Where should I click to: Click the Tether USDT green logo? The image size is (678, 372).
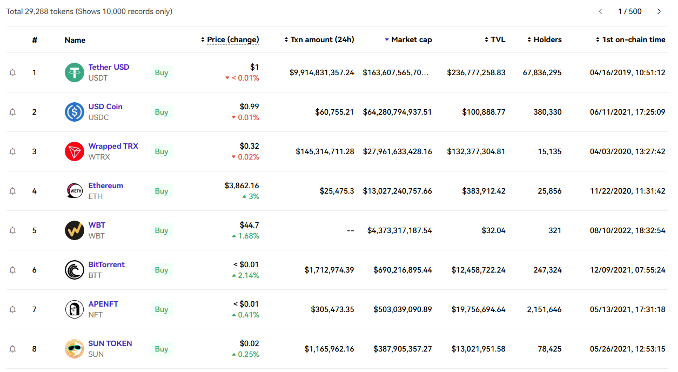[74, 72]
